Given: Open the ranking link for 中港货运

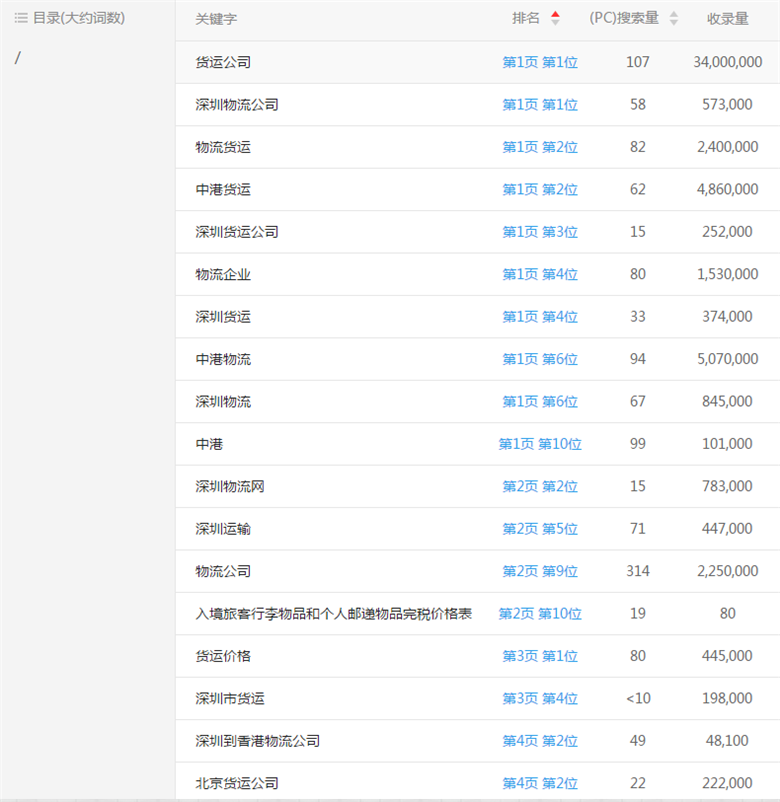Looking at the screenshot, I should click(539, 189).
